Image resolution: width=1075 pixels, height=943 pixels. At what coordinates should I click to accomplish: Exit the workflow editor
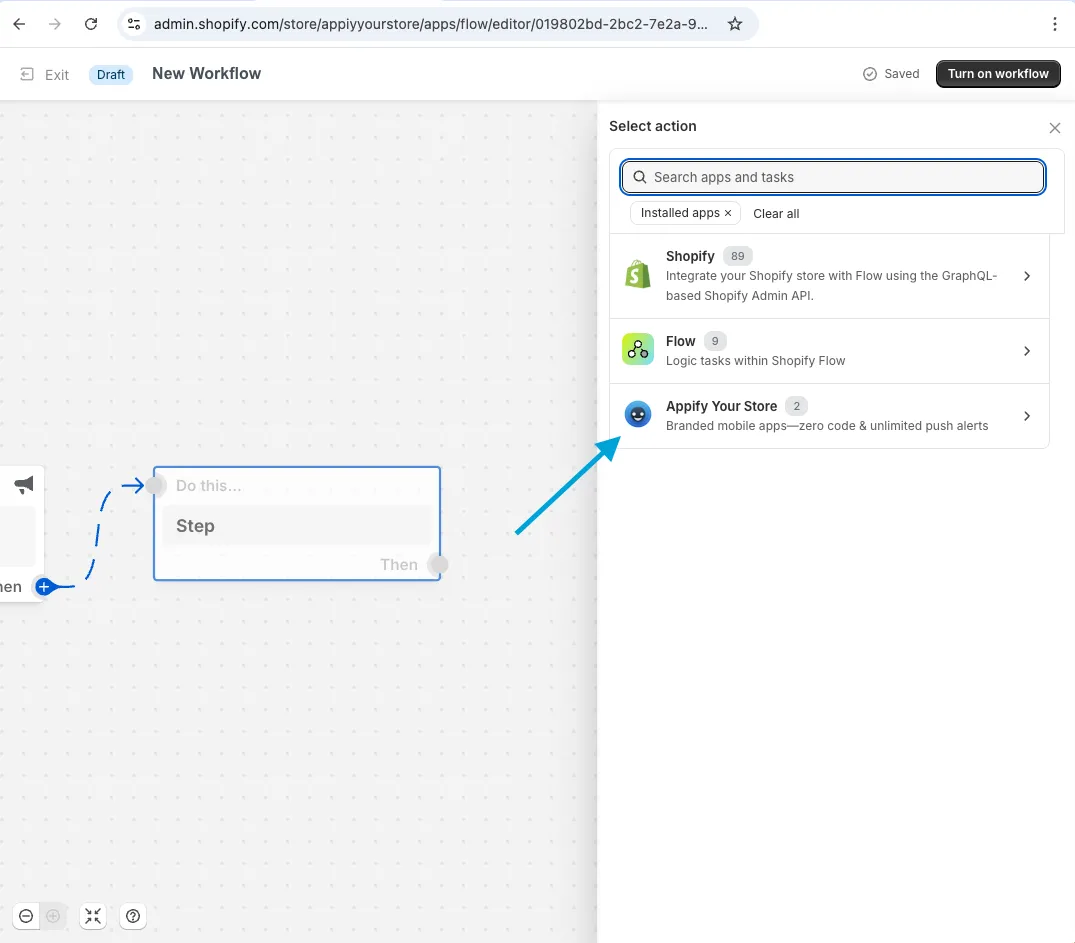(45, 74)
